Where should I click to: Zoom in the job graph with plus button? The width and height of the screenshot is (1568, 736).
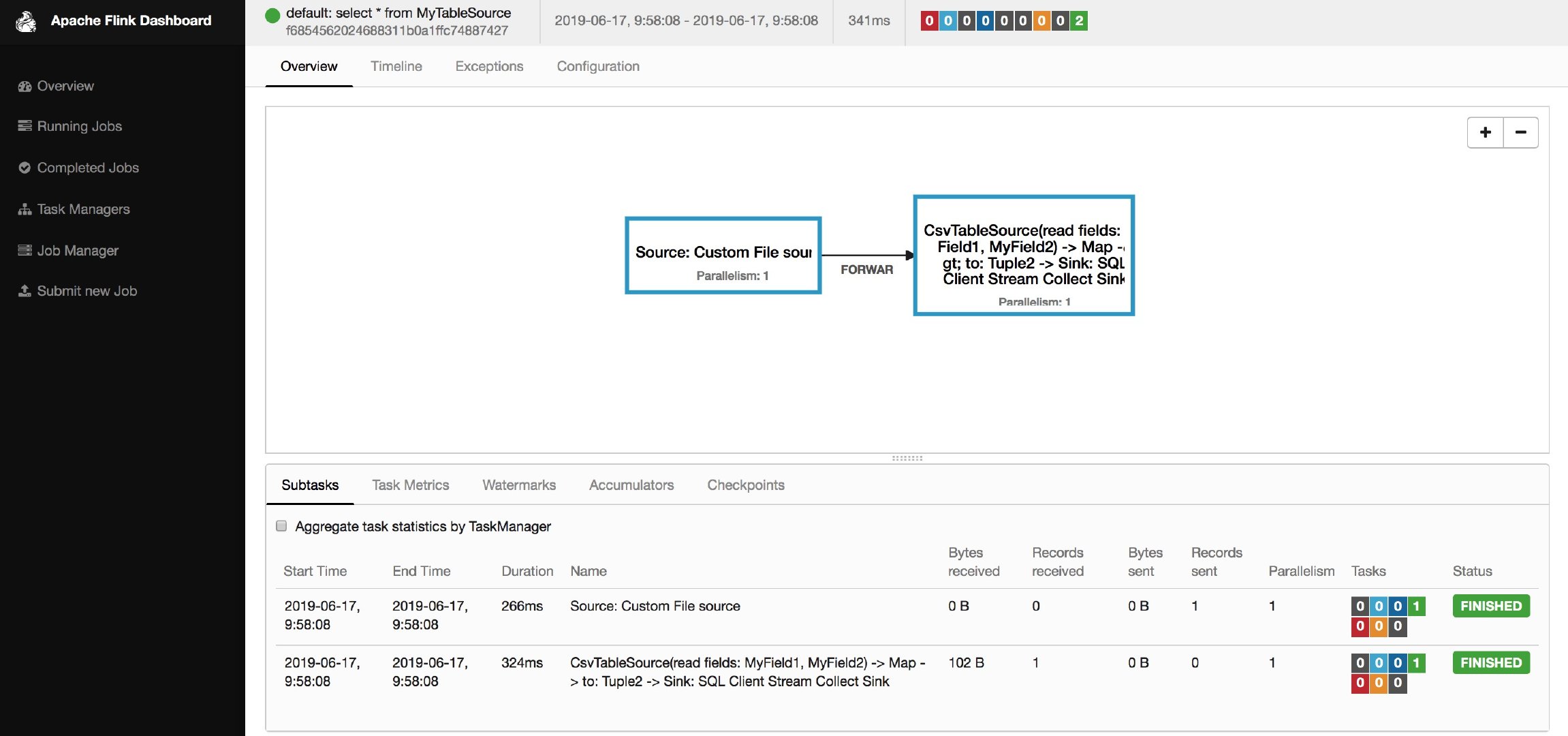(x=1485, y=133)
